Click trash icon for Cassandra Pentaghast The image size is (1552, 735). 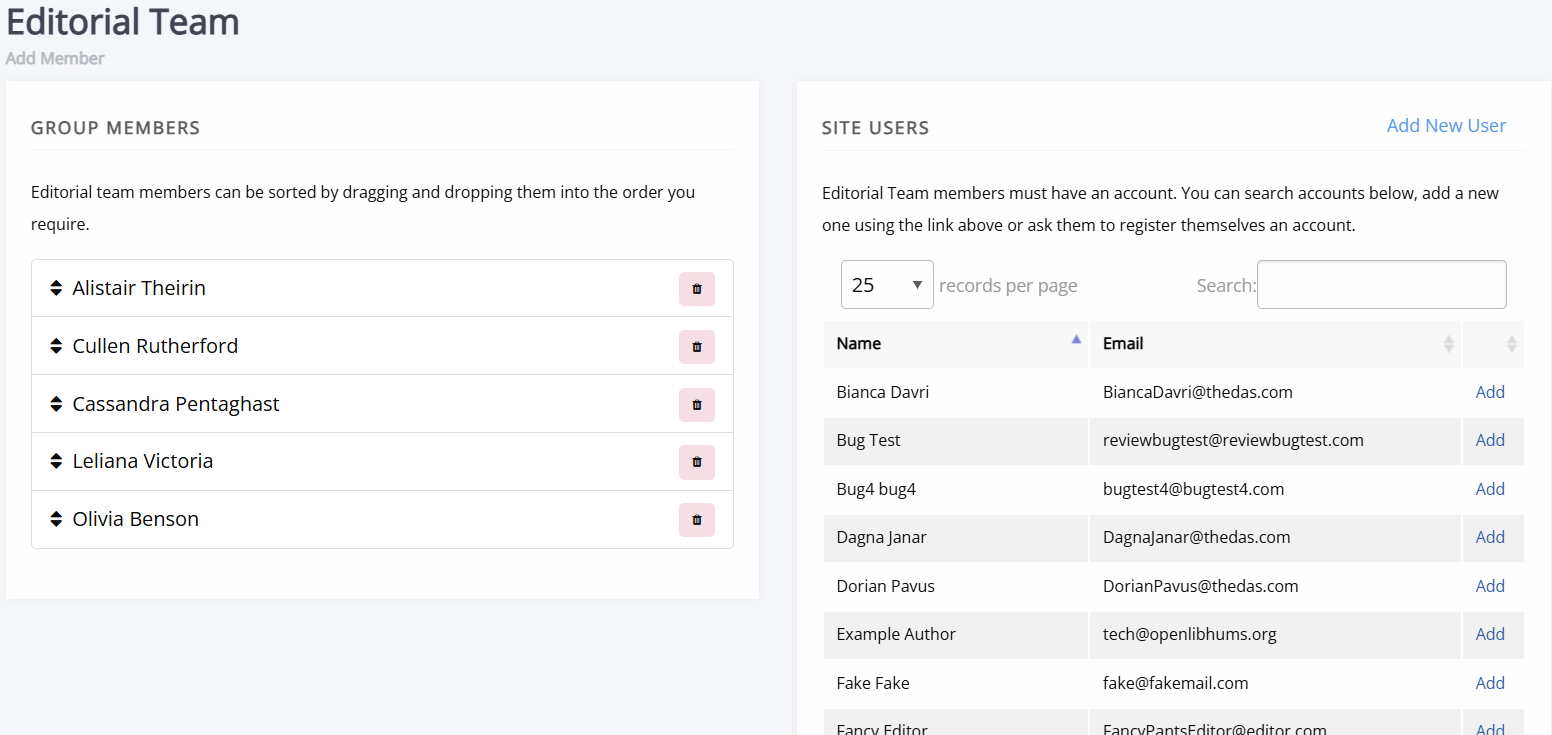click(x=697, y=404)
